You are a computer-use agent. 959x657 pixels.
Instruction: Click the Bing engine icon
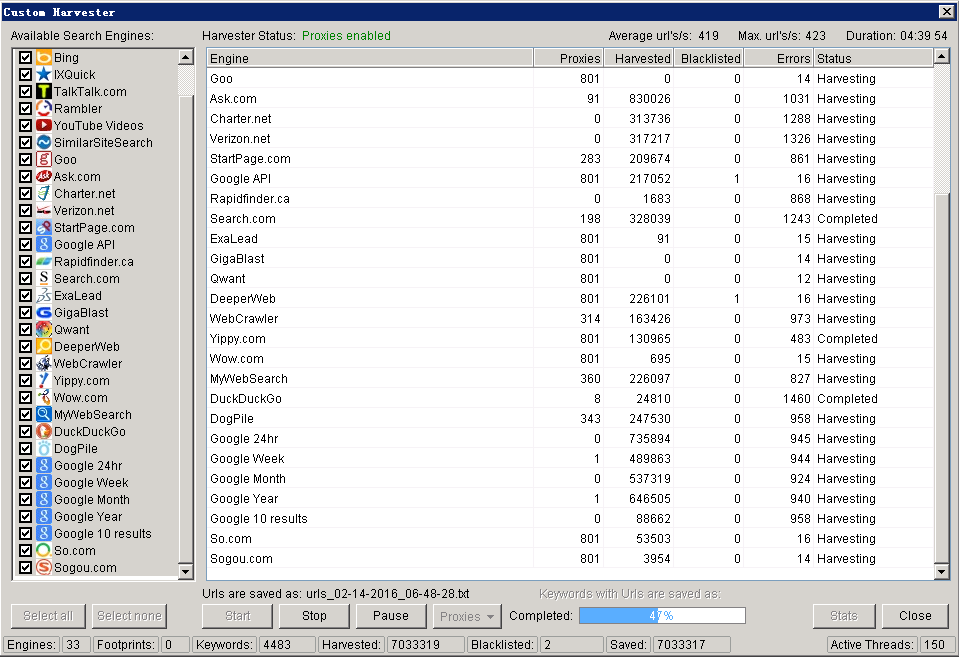(43, 58)
